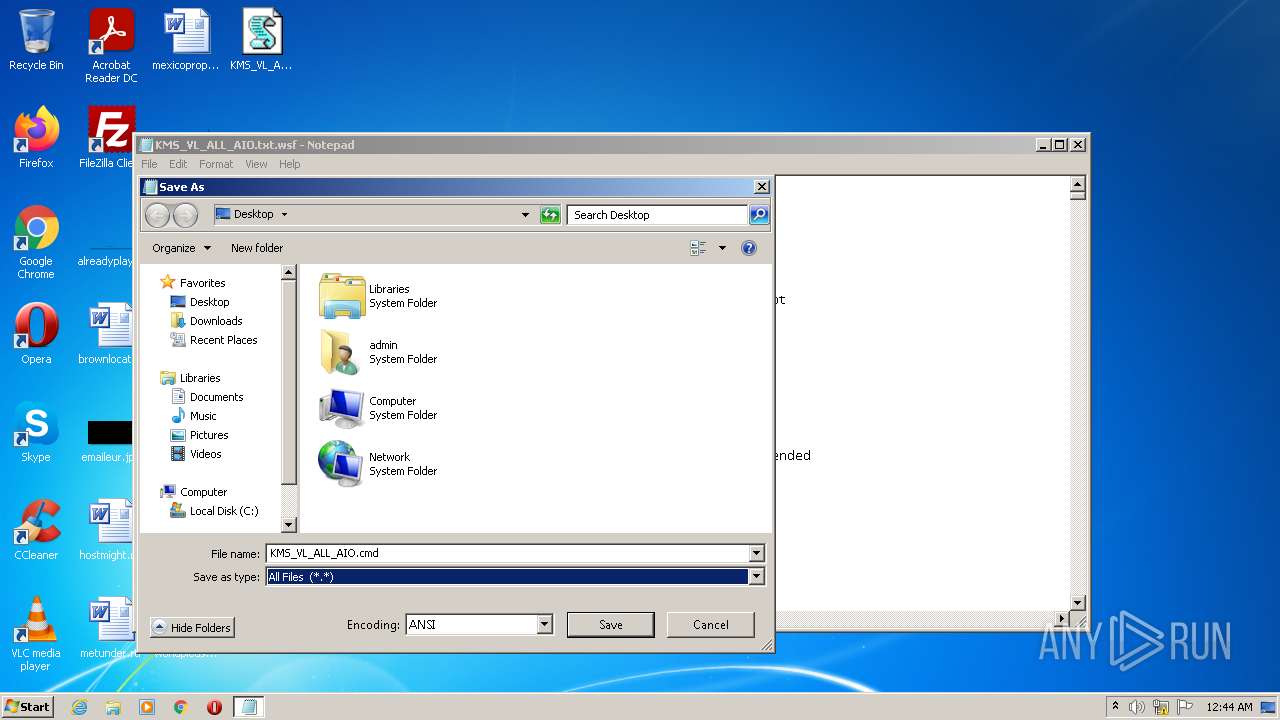1280x720 pixels.
Task: Open mexicoprop Word document icon
Action: click(186, 42)
